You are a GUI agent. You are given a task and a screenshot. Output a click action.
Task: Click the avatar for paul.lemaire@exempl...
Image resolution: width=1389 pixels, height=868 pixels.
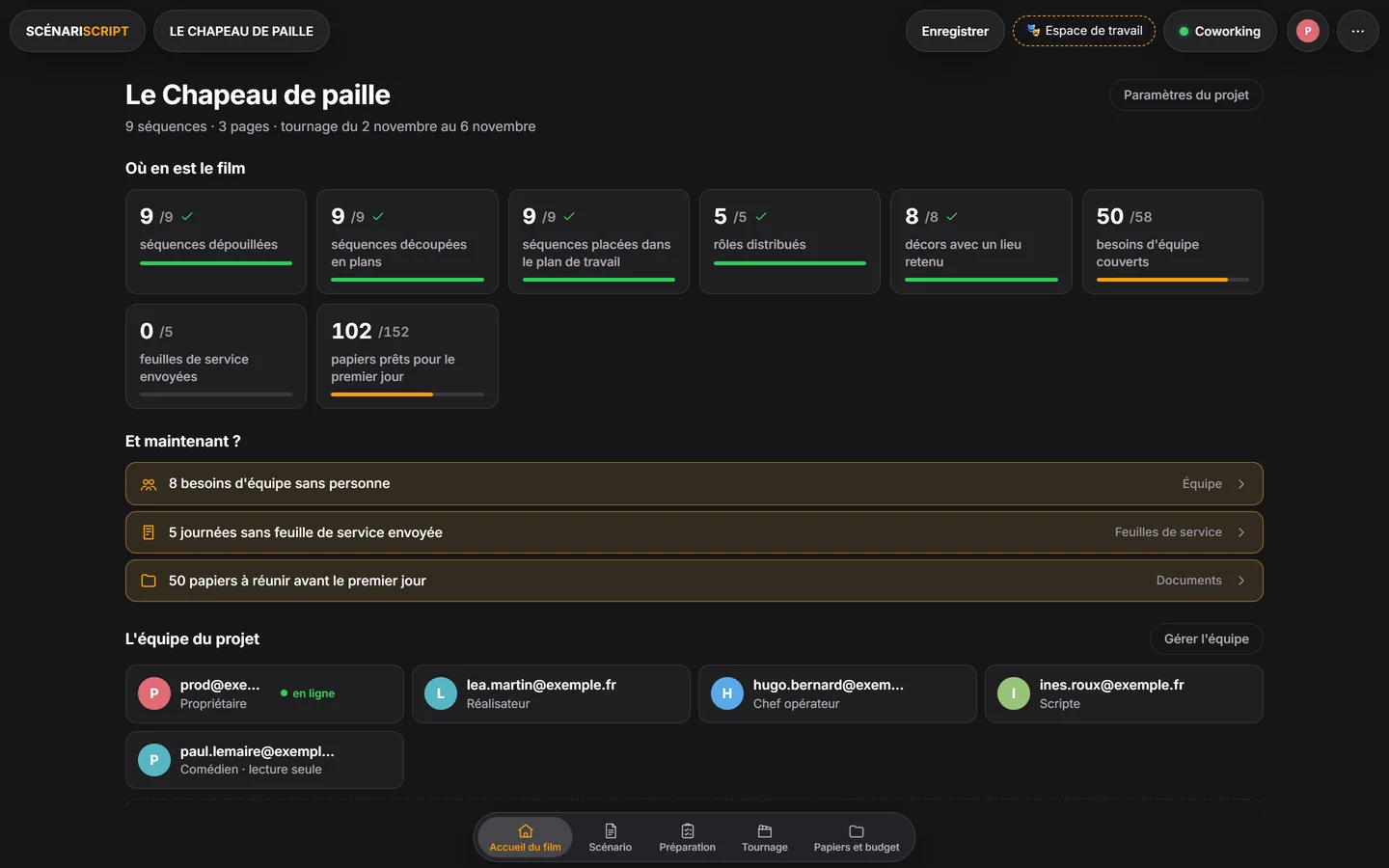(x=154, y=760)
